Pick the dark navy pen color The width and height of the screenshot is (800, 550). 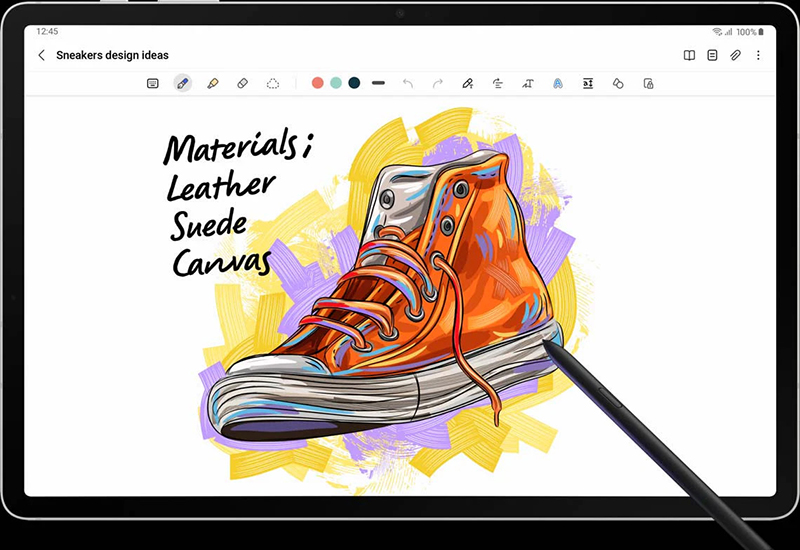coord(354,83)
